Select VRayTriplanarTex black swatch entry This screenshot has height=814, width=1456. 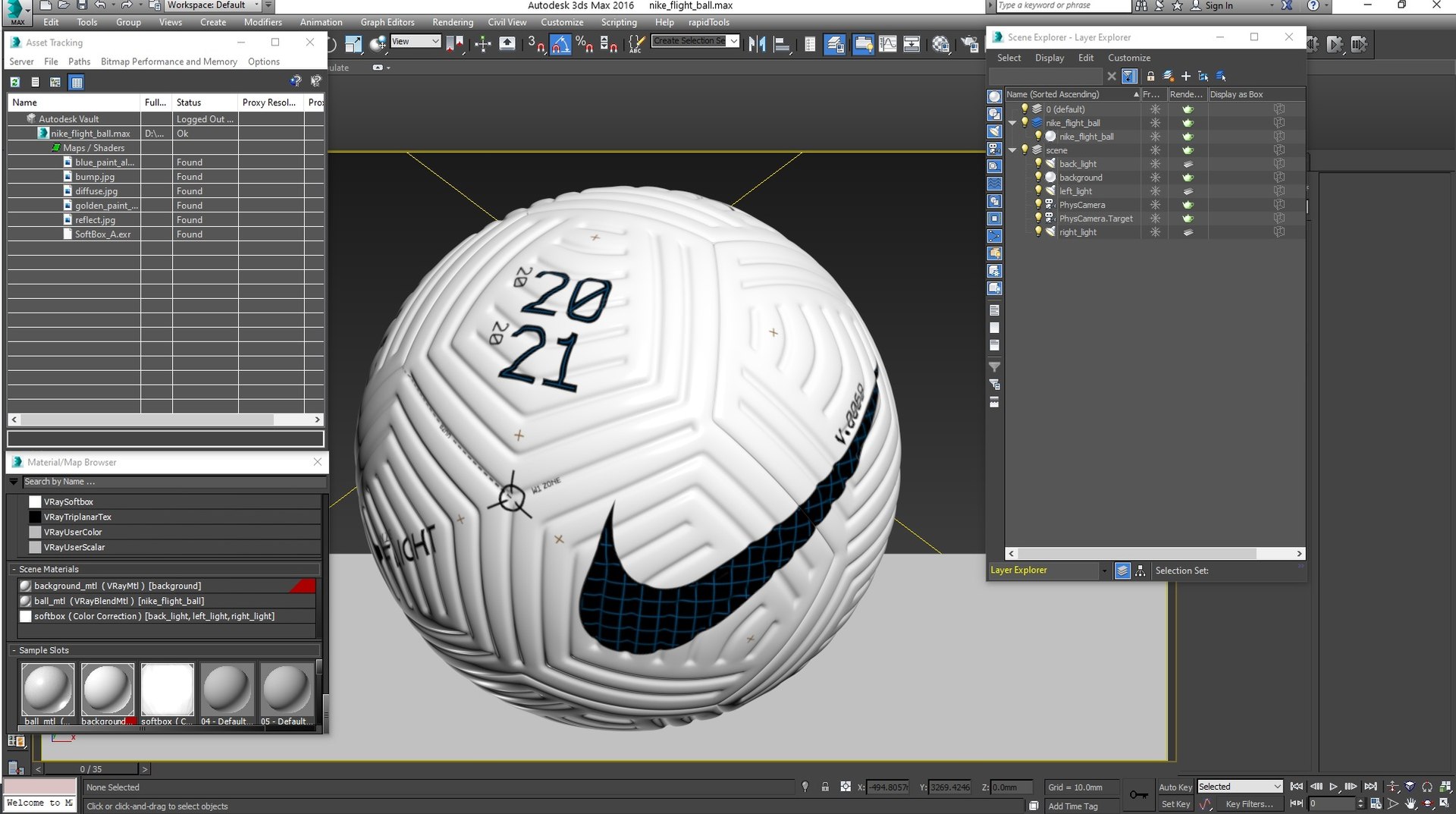tap(173, 517)
